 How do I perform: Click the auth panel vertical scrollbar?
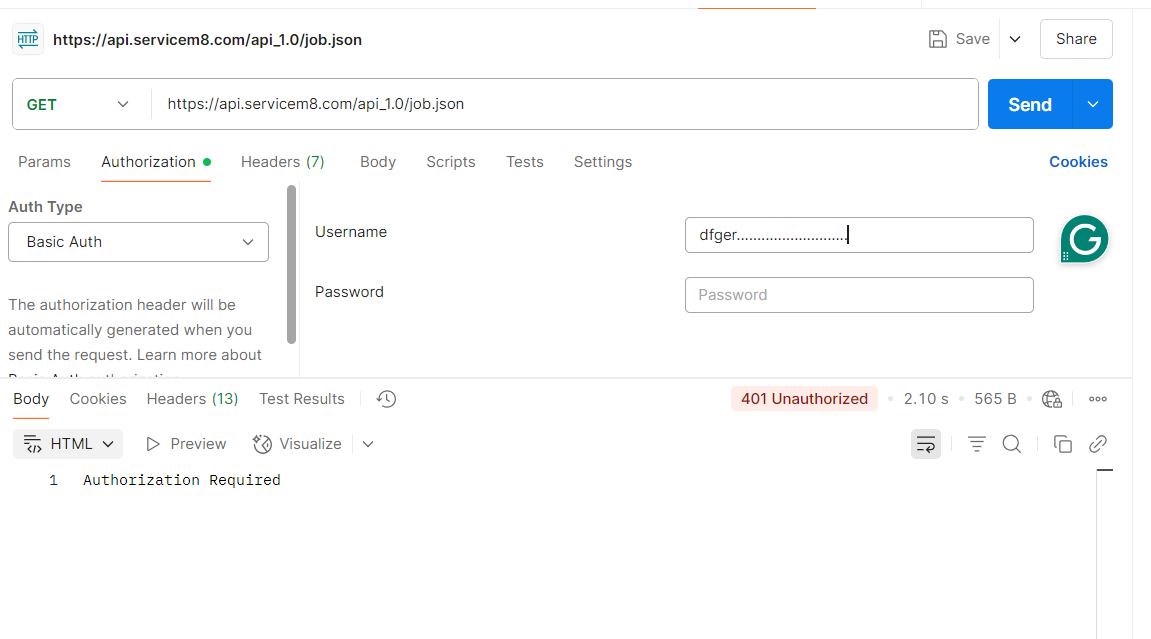click(291, 264)
